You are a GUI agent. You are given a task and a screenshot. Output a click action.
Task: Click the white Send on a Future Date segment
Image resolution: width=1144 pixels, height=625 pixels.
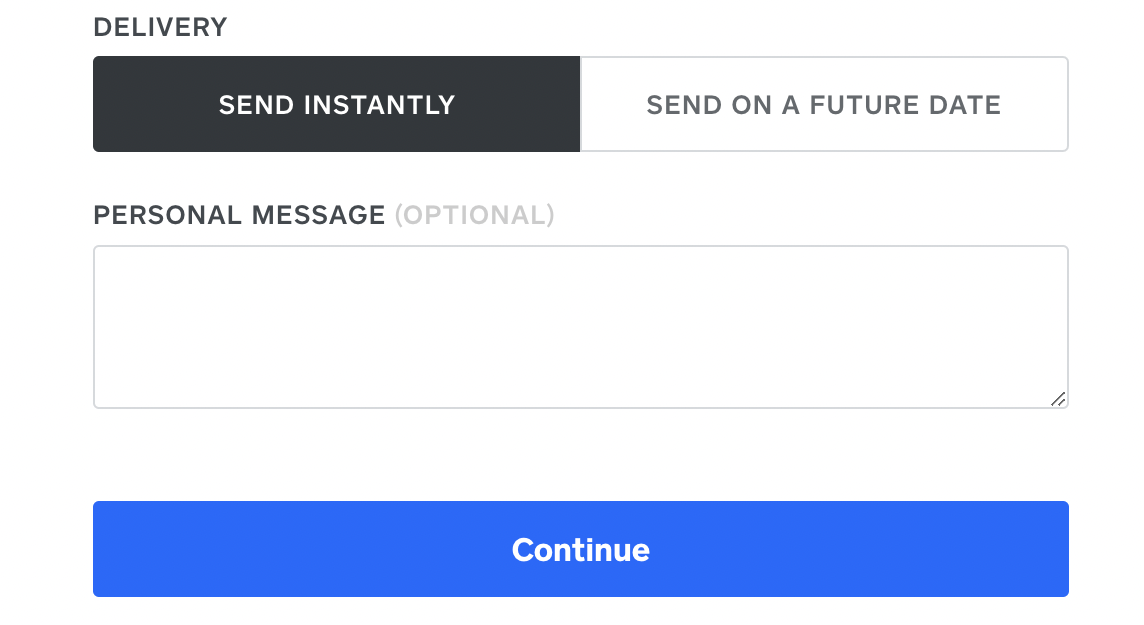[824, 104]
